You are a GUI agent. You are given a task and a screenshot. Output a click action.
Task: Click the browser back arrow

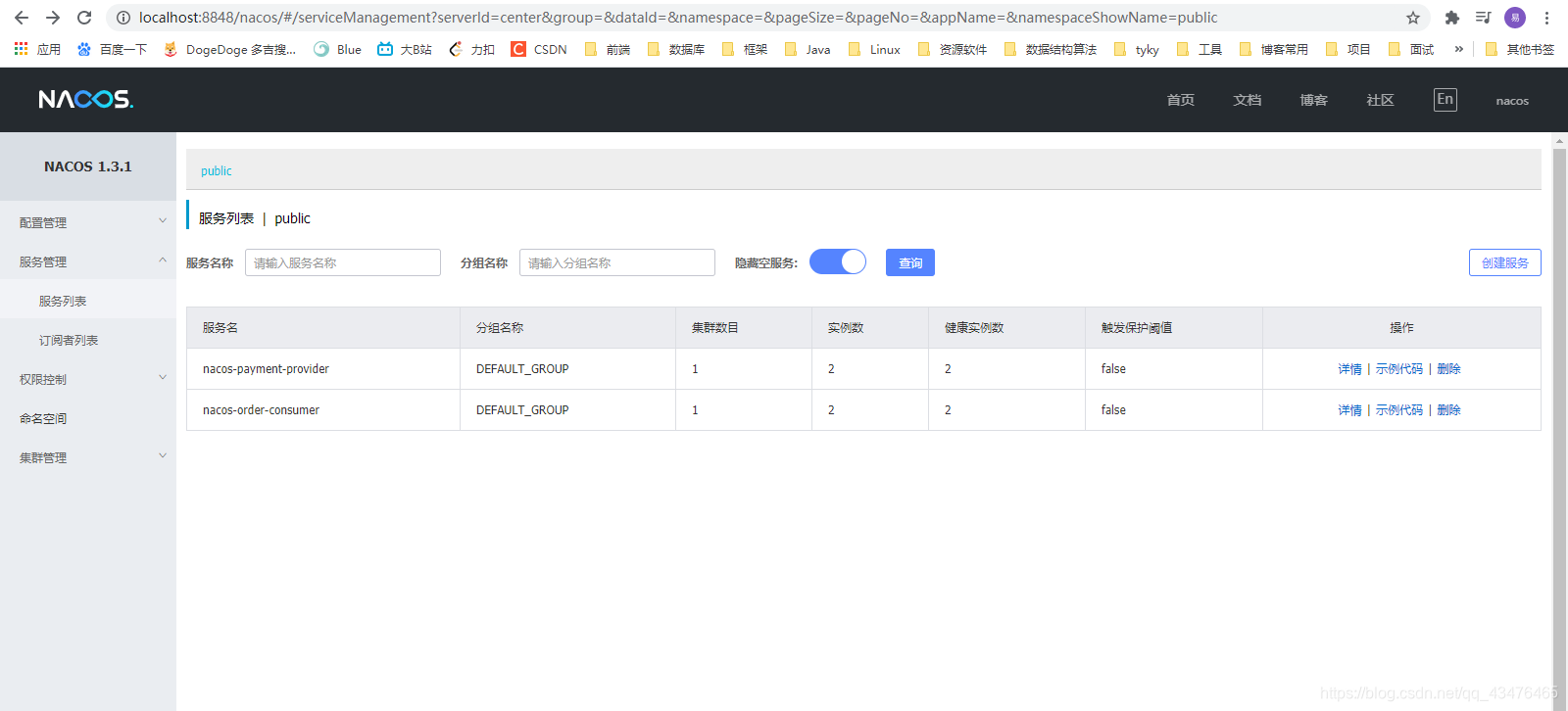pyautogui.click(x=22, y=18)
